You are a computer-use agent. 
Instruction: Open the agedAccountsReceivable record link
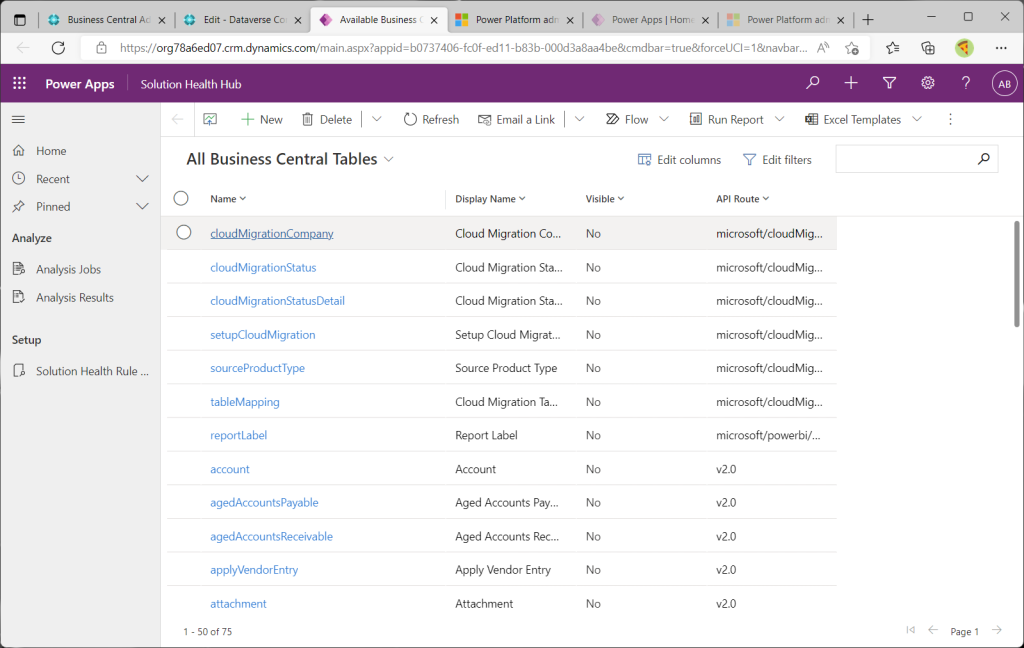pos(272,536)
